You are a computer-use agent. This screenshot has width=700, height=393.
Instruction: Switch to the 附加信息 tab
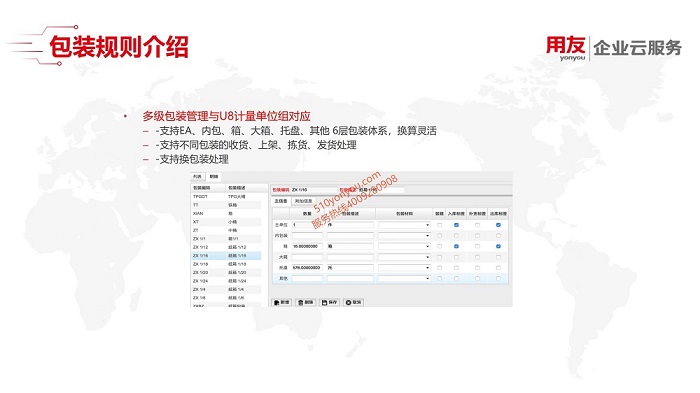303,201
